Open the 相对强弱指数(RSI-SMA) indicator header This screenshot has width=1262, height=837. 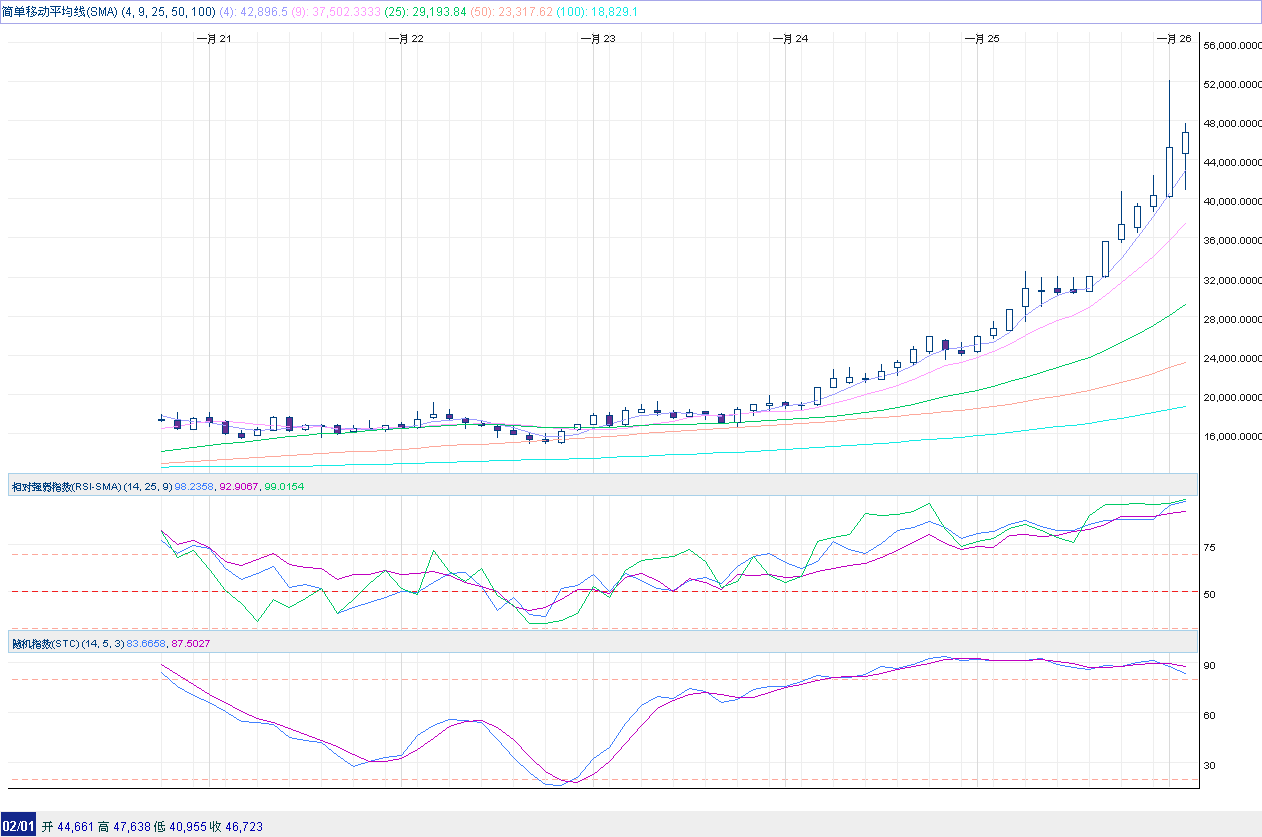click(66, 486)
